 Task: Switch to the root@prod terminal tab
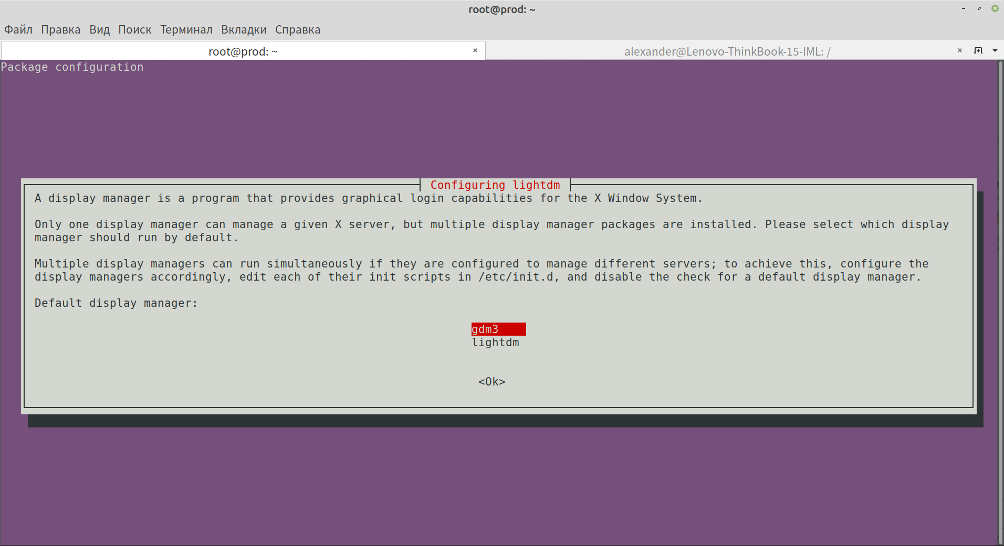pyautogui.click(x=243, y=51)
